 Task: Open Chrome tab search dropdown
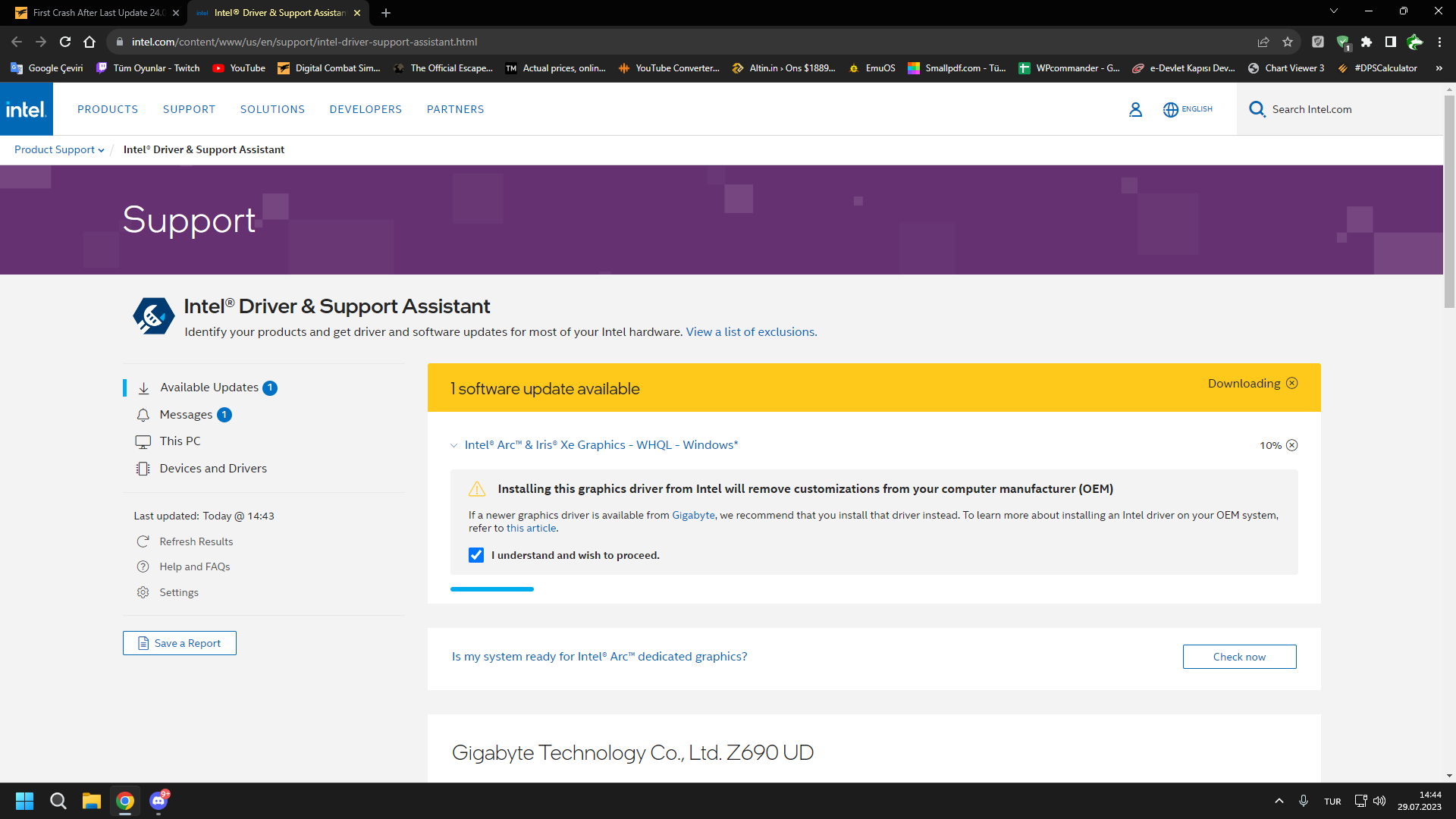tap(1334, 12)
